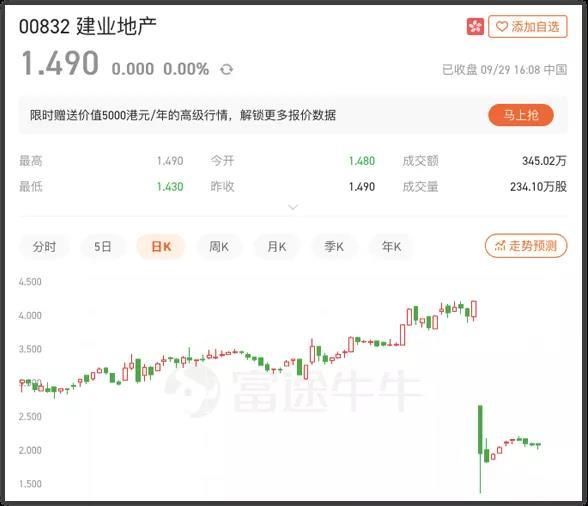Click the chart icon in 走势预测
Screen dimensions: 588x506
pos(500,246)
